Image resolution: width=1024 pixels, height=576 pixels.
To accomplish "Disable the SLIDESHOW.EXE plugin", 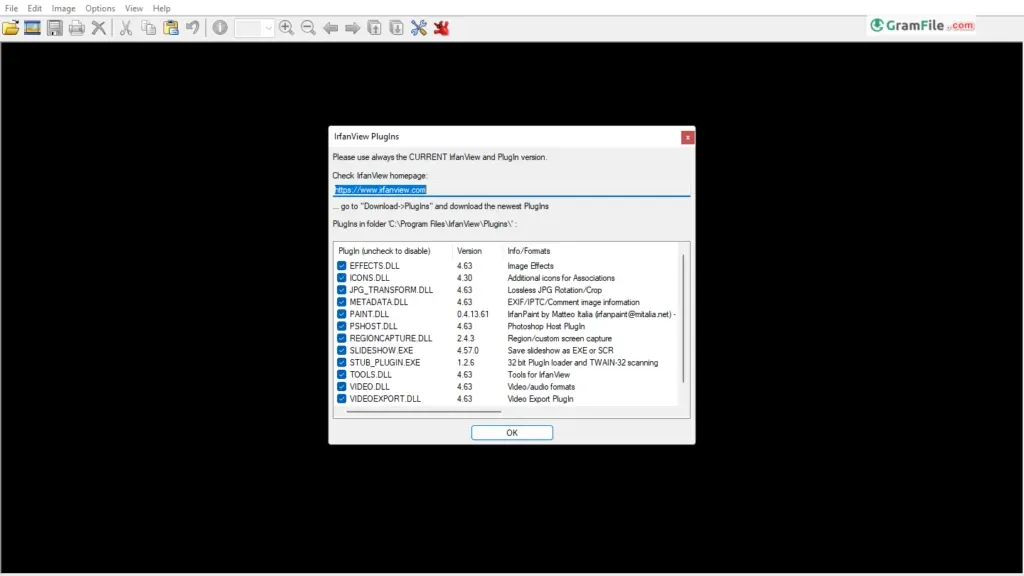I will (x=342, y=350).
